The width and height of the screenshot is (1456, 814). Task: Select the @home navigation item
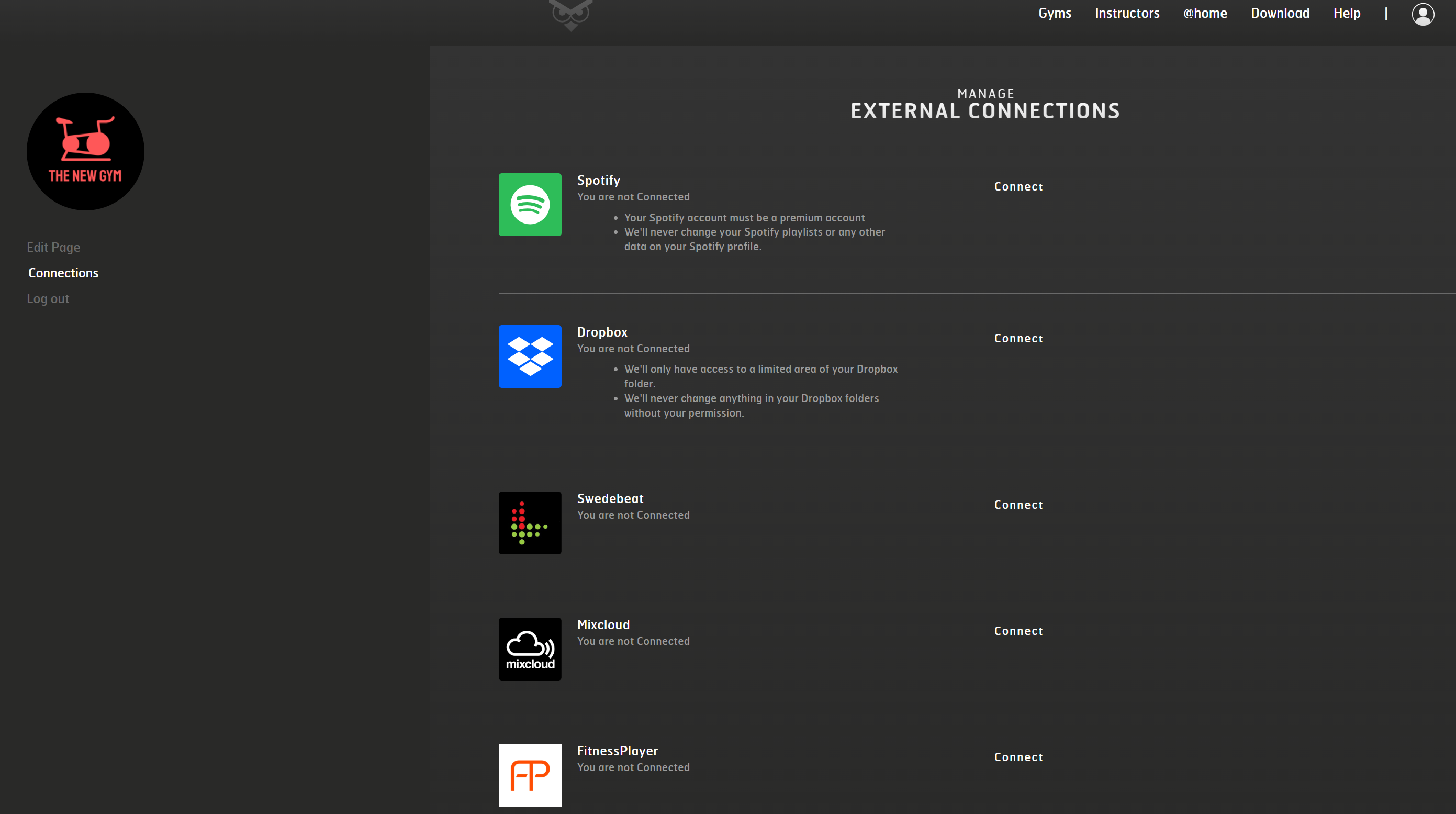pos(1206,13)
